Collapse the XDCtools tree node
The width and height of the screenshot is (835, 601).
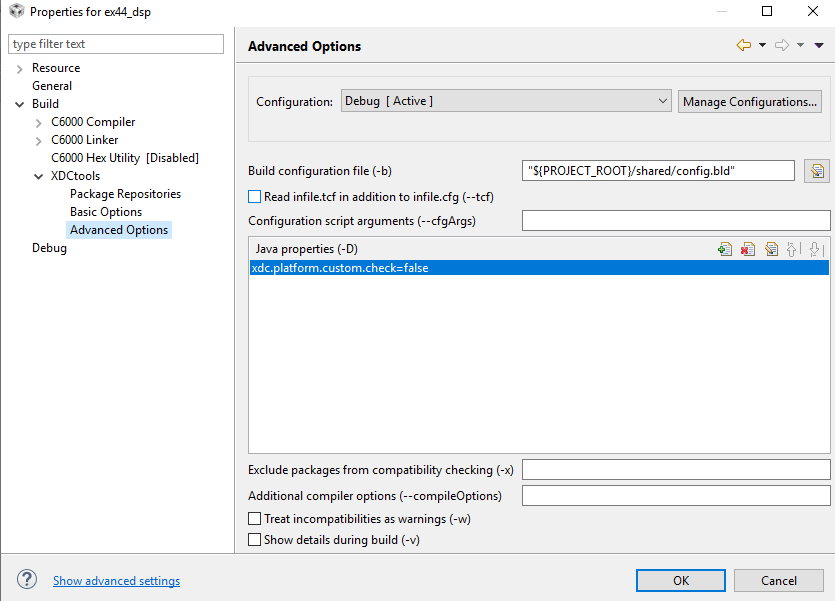pyautogui.click(x=39, y=176)
